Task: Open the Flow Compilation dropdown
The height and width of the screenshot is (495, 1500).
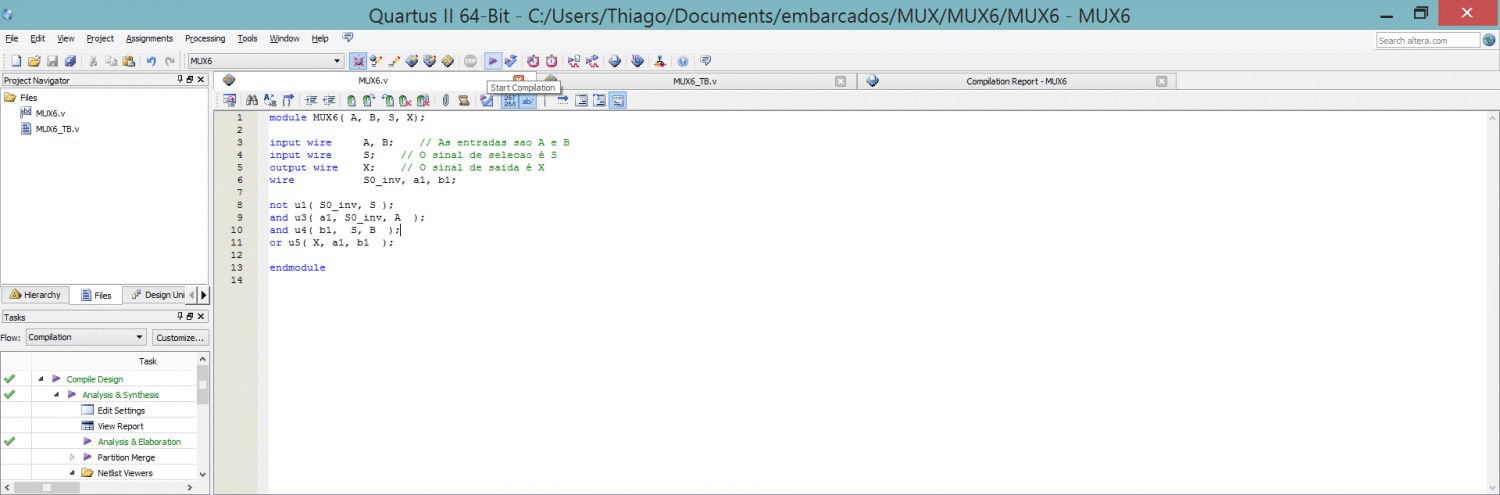Action: [x=86, y=337]
